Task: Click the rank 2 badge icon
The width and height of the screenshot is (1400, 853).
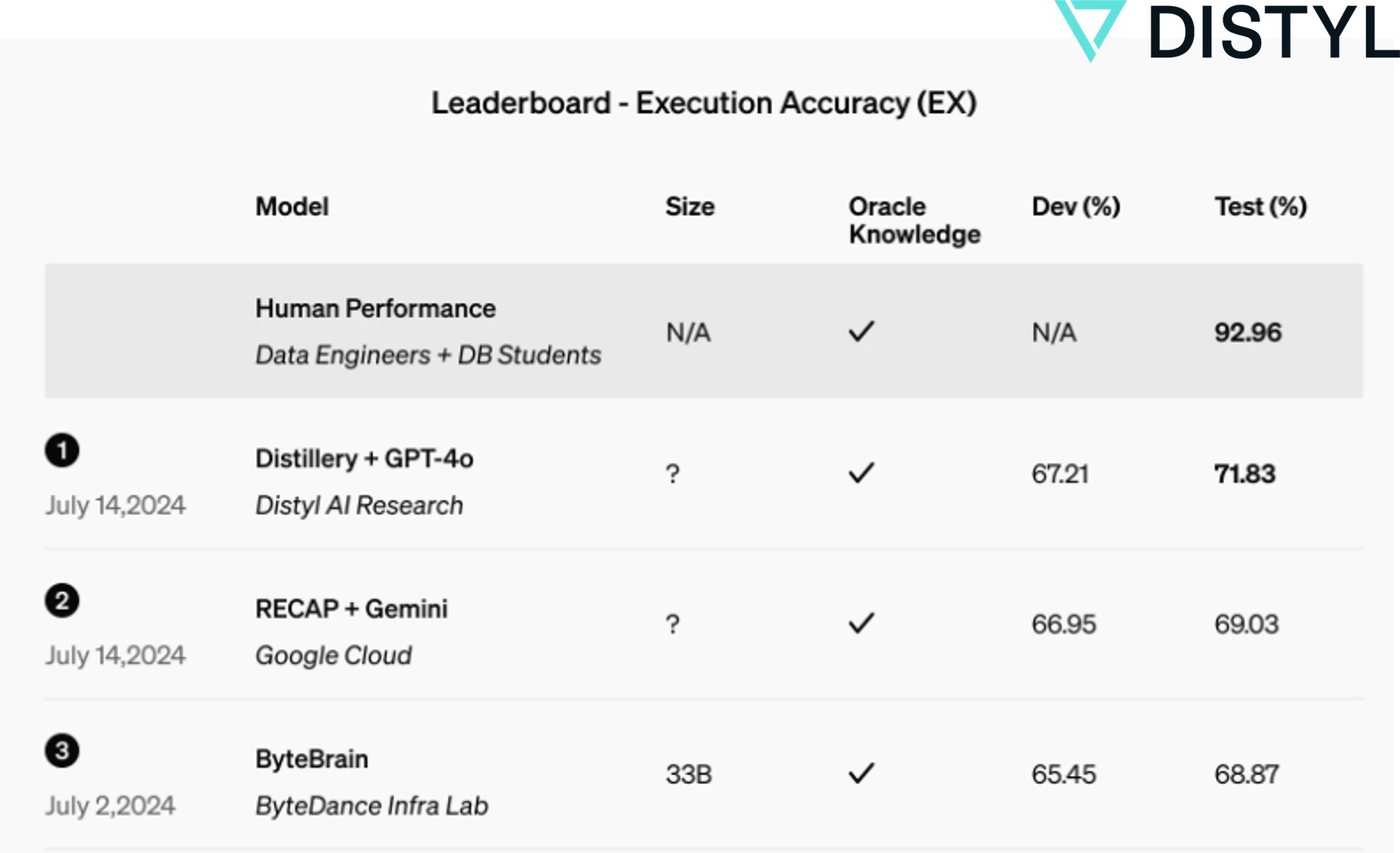Action: 62,601
